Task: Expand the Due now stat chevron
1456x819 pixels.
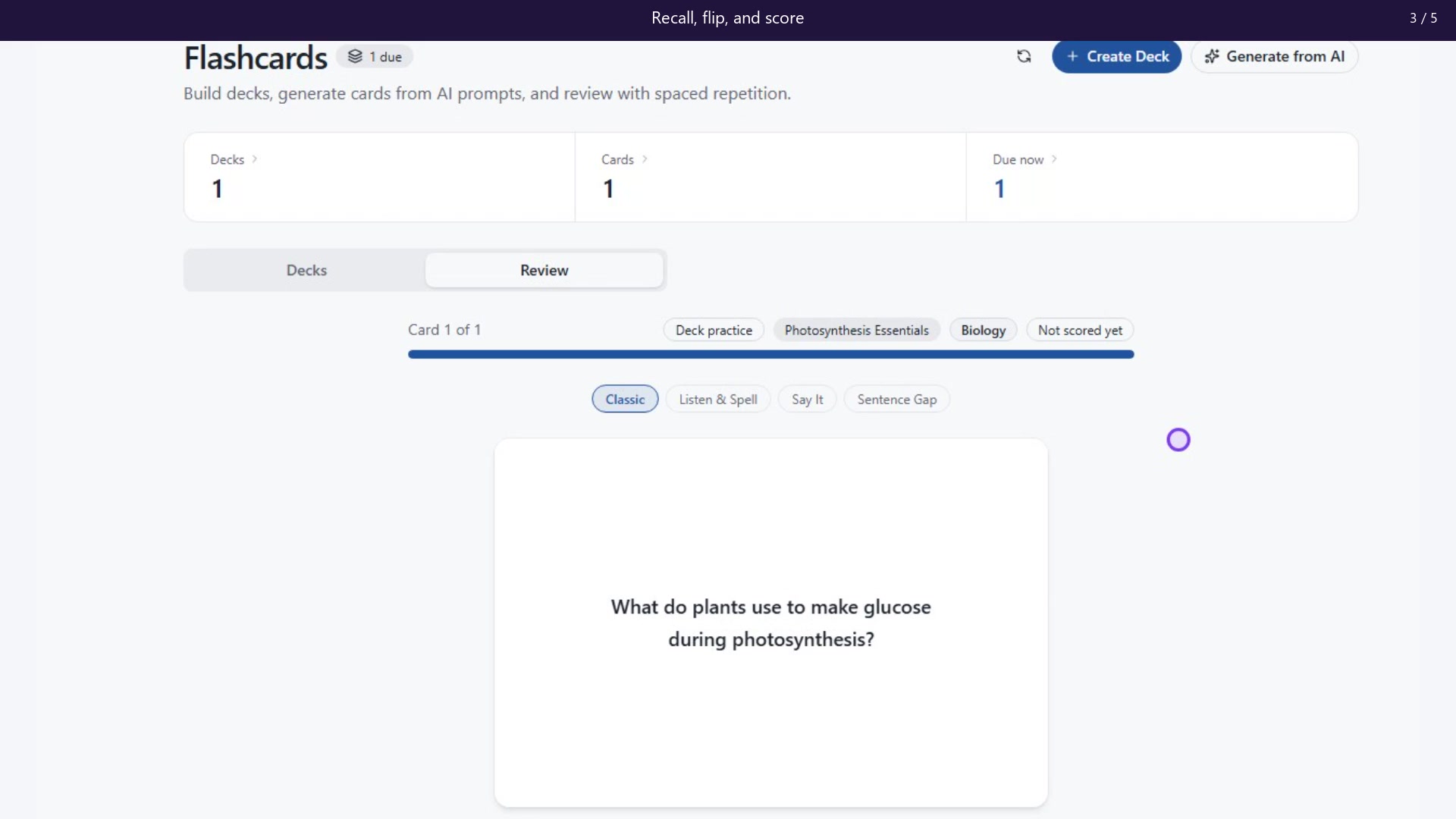Action: [x=1054, y=159]
